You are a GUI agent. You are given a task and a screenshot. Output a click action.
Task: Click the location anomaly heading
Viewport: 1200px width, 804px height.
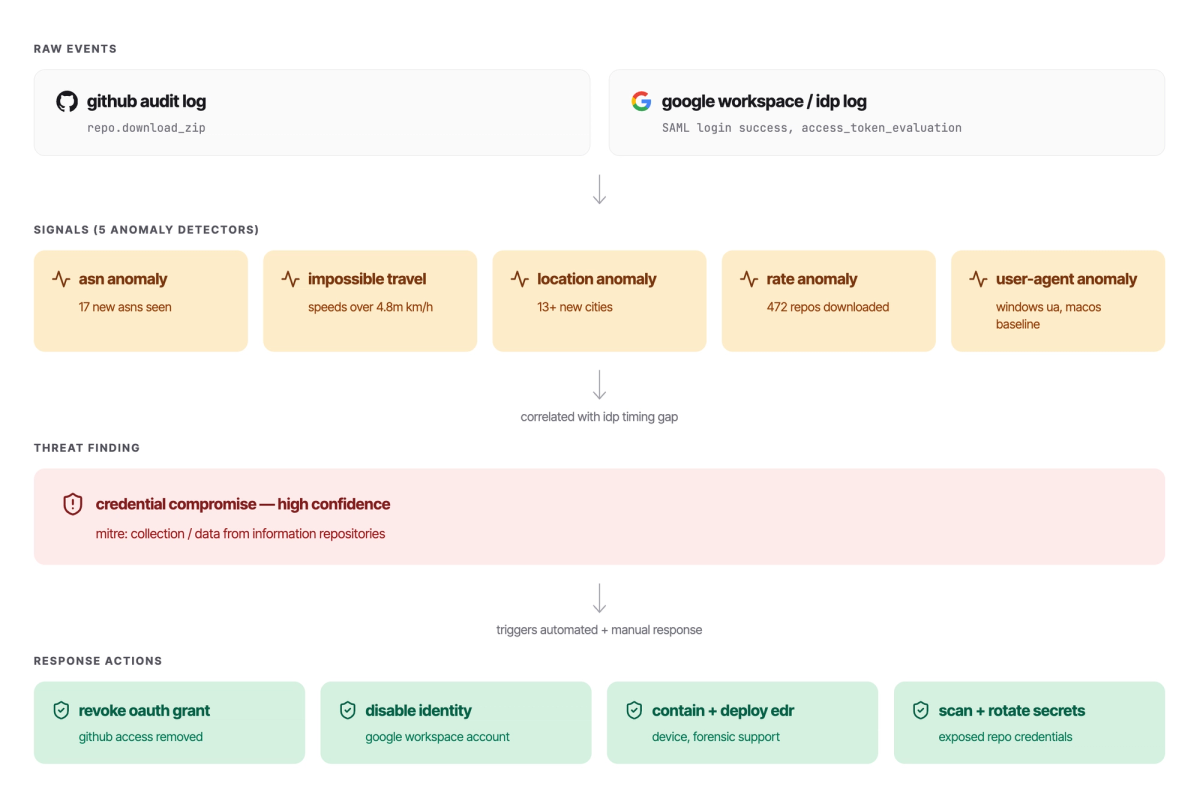(x=597, y=279)
